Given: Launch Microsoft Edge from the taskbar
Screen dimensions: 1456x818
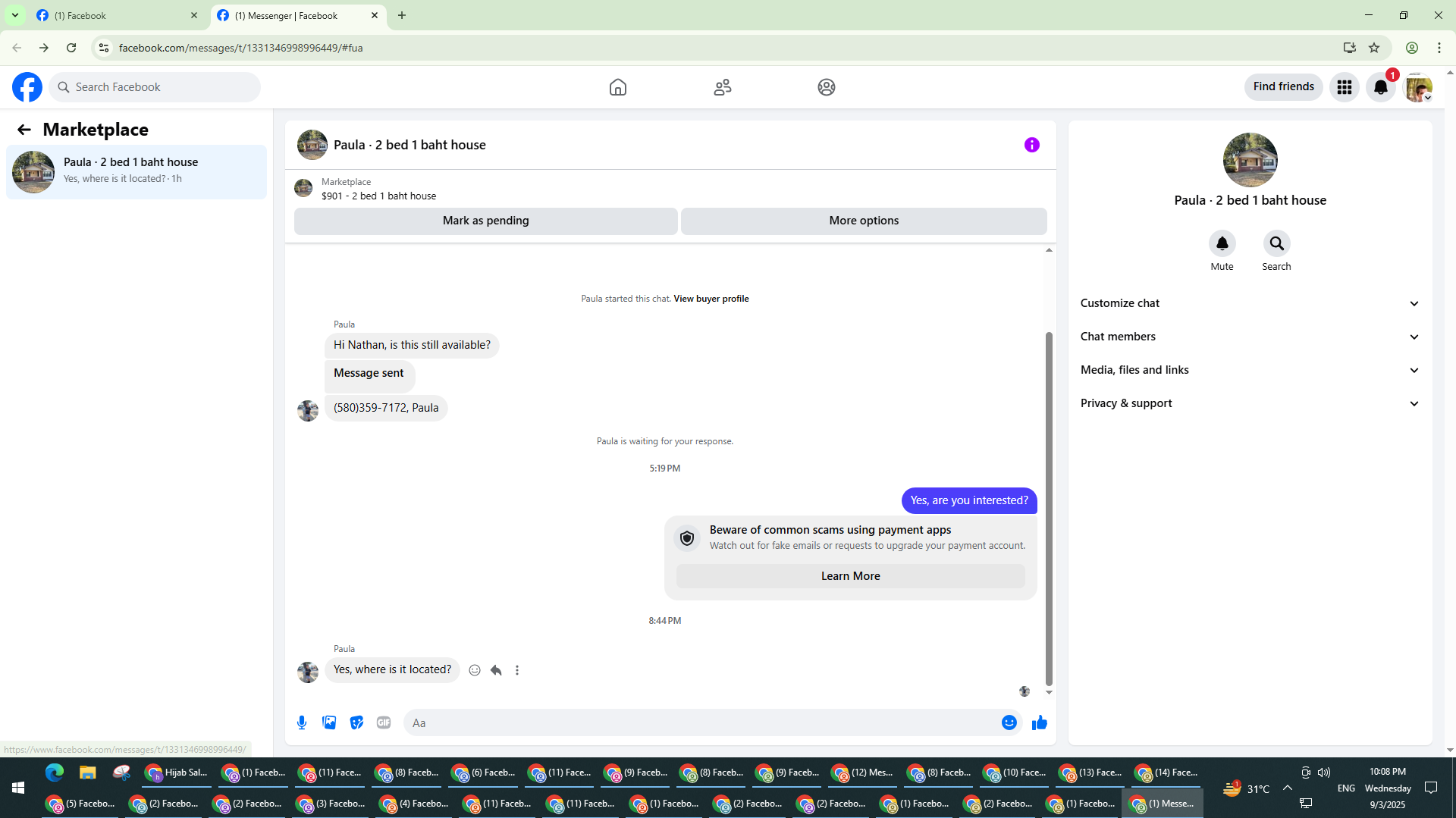Looking at the screenshot, I should [55, 773].
